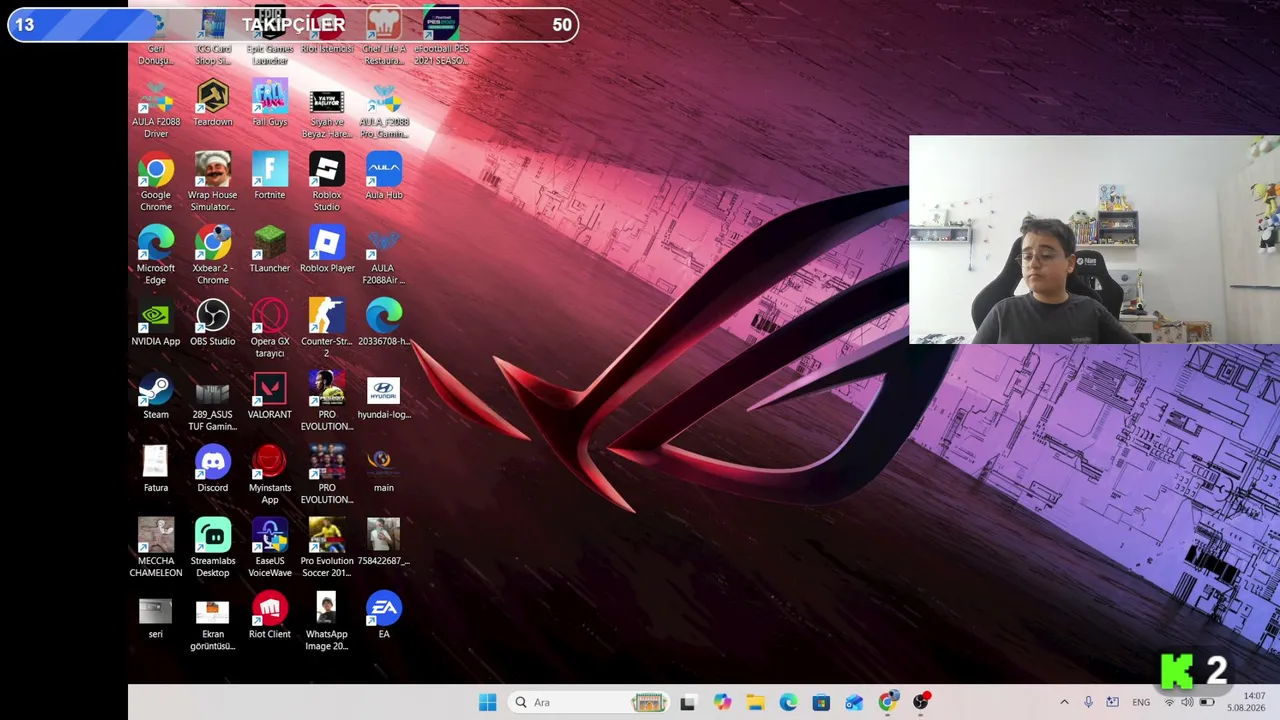
Task: Select the 20336708-h Edge file icon
Action: point(384,323)
